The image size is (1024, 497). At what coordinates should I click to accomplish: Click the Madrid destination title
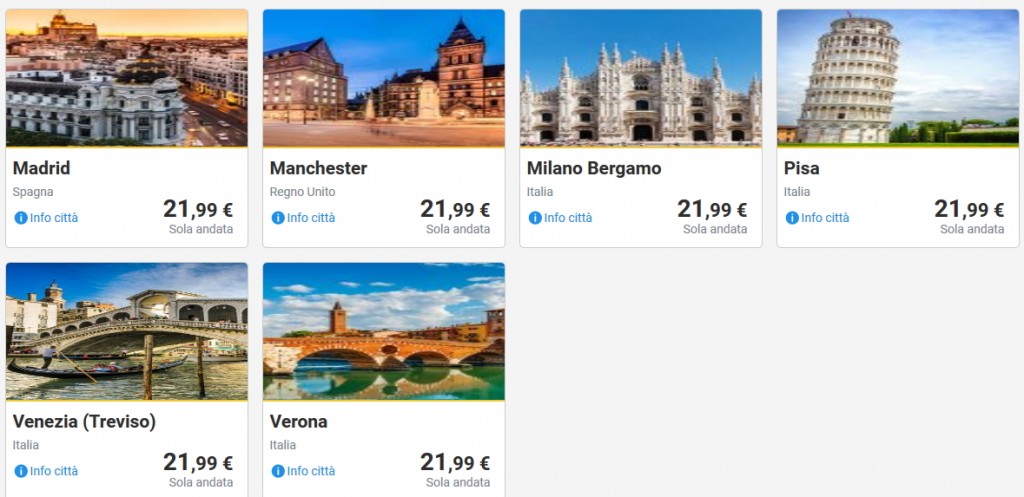point(42,168)
